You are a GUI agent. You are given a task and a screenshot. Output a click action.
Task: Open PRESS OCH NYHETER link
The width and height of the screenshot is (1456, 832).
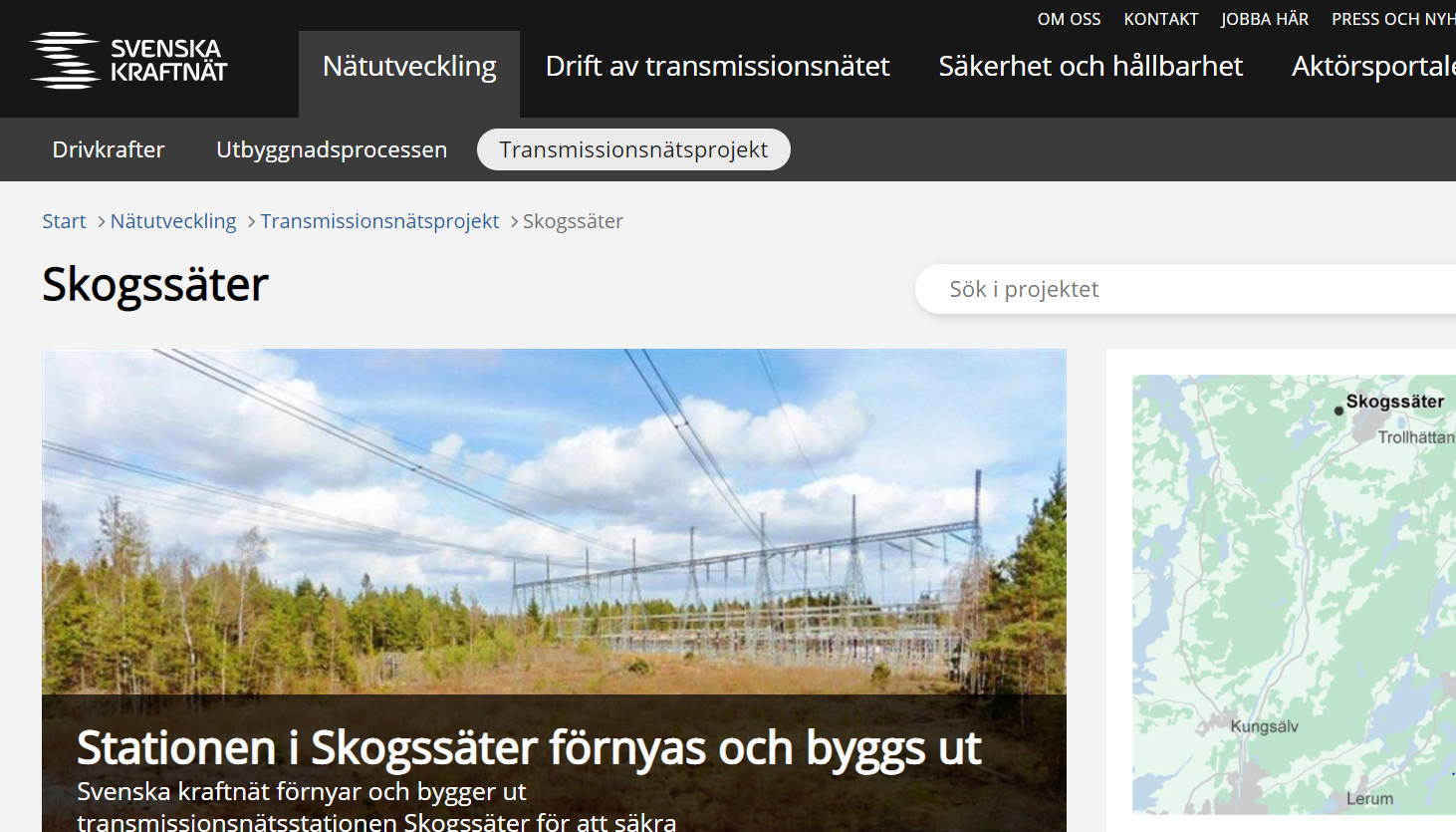point(1393,19)
